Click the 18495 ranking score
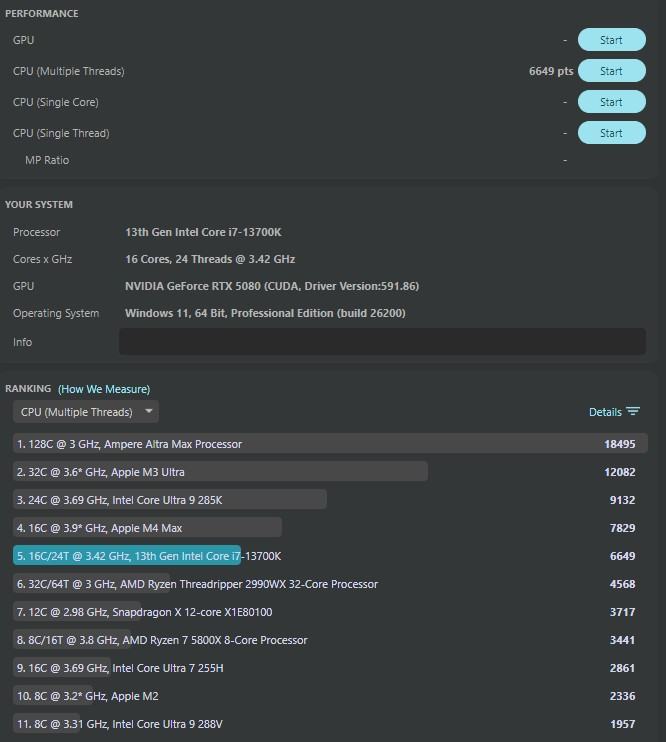Image resolution: width=666 pixels, height=742 pixels. (x=620, y=444)
